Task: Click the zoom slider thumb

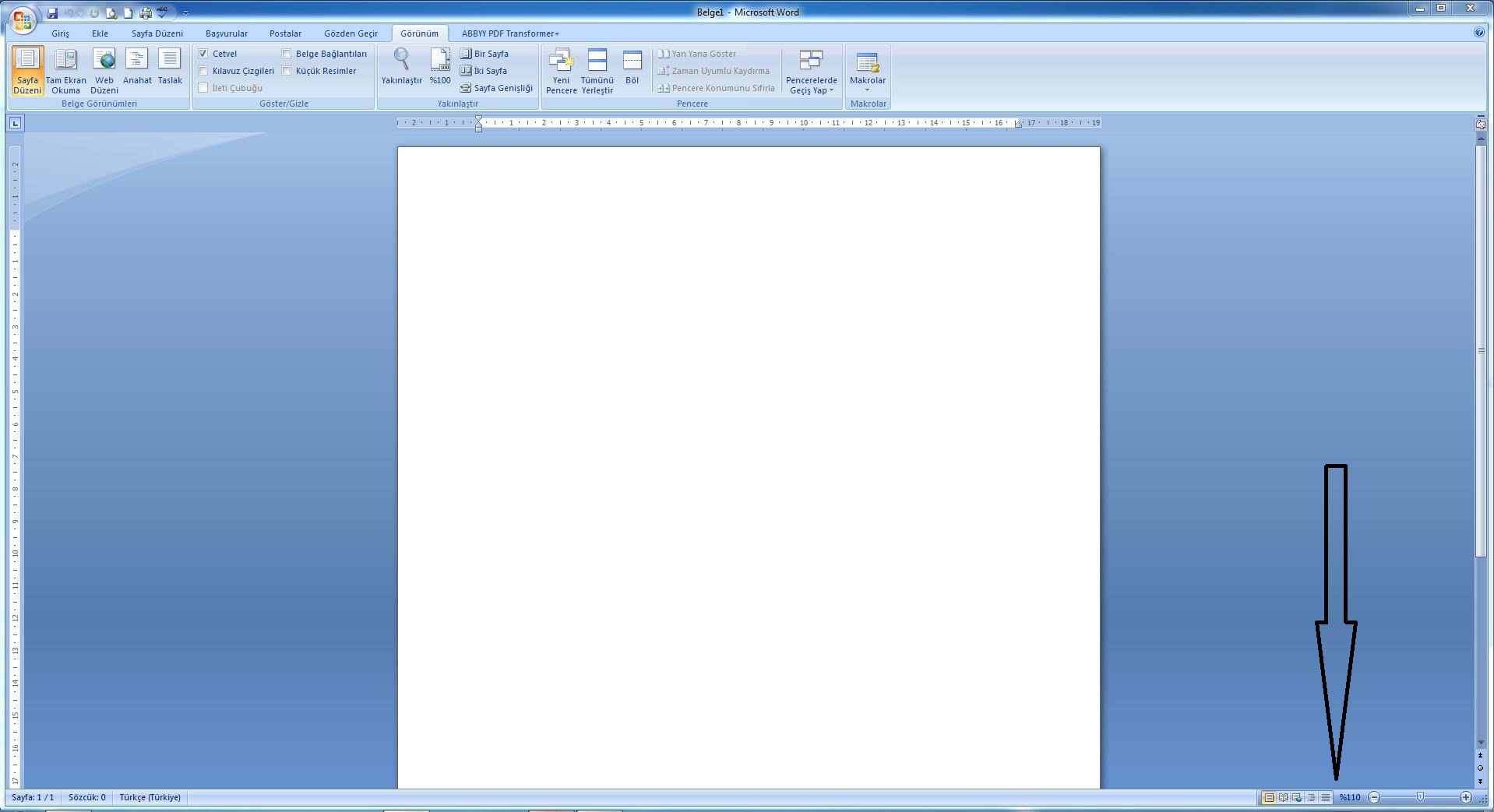Action: coord(1420,797)
